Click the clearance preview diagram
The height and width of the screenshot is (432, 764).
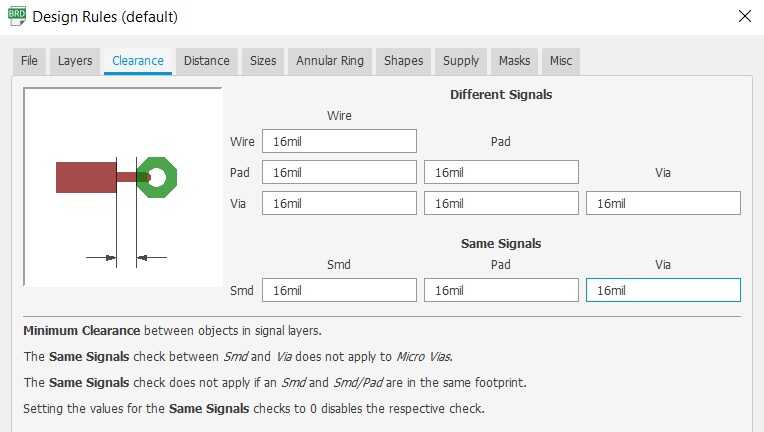[123, 187]
